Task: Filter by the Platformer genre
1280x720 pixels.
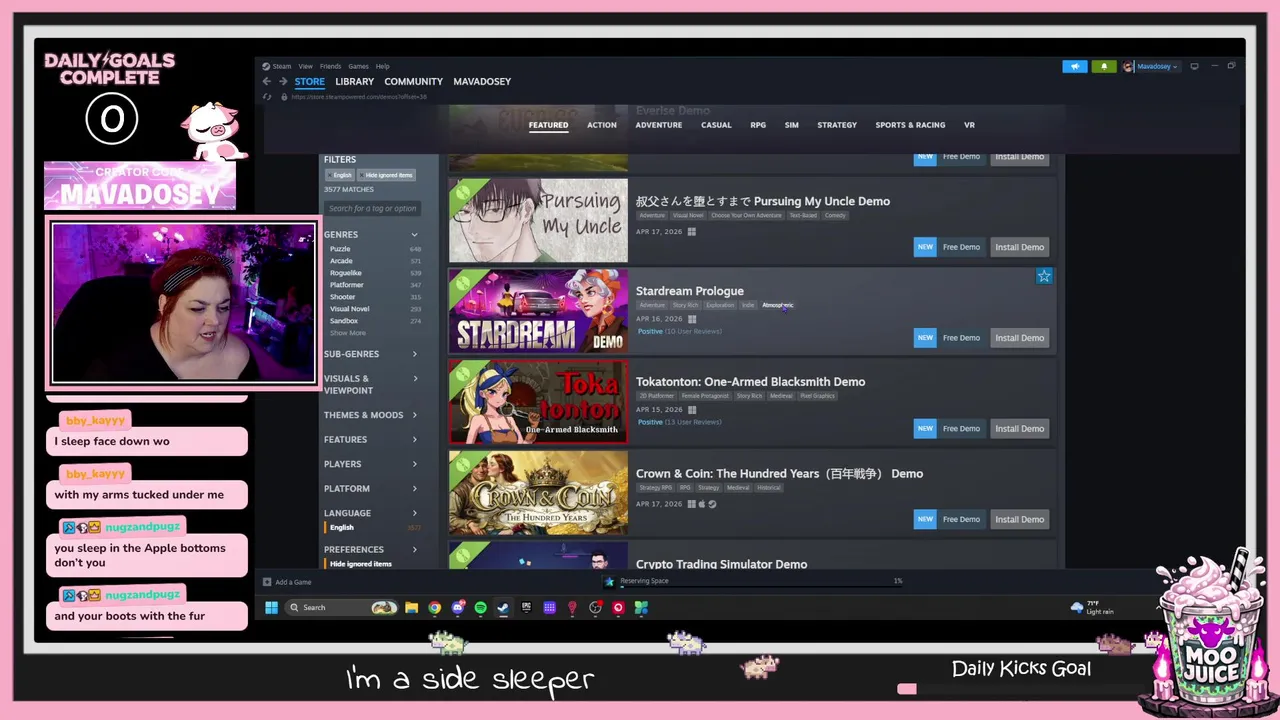Action: pos(375,285)
